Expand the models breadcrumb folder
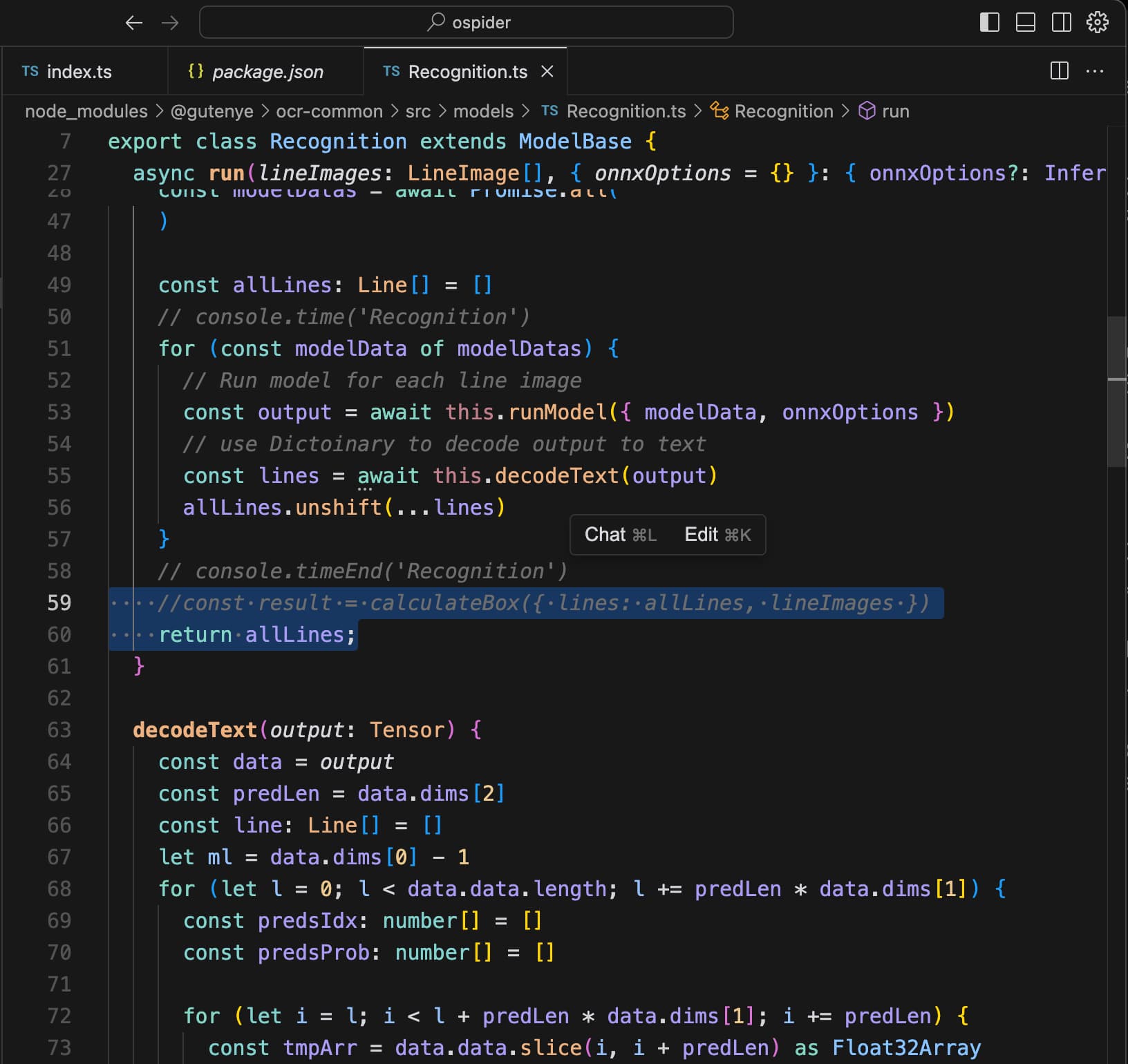This screenshot has height=1064, width=1128. pyautogui.click(x=483, y=111)
